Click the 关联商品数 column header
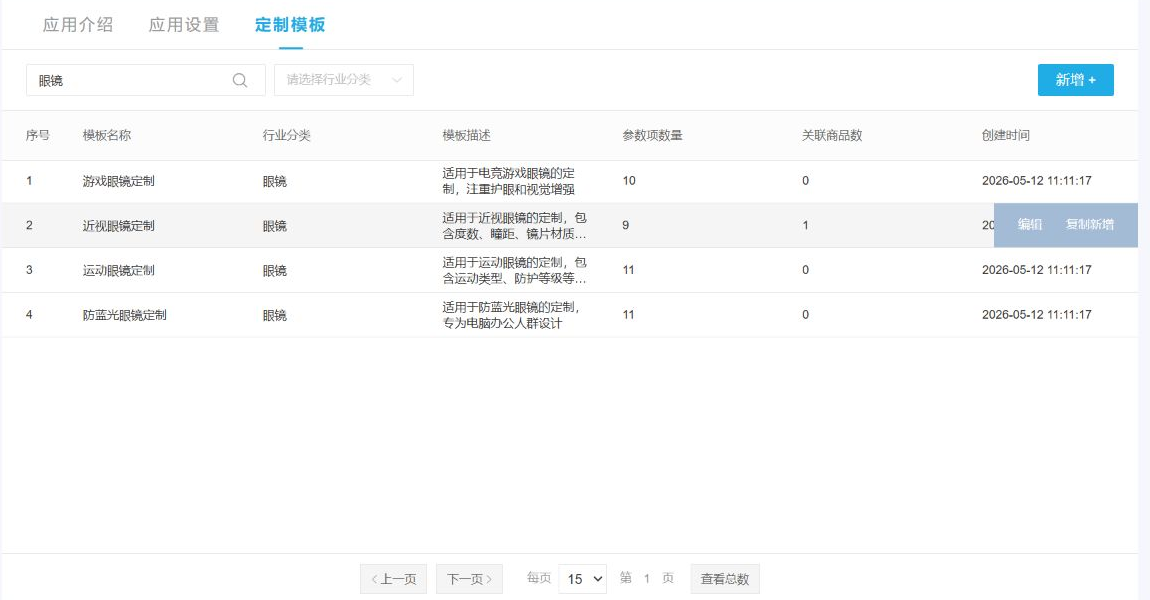The height and width of the screenshot is (600, 1150). tap(832, 135)
